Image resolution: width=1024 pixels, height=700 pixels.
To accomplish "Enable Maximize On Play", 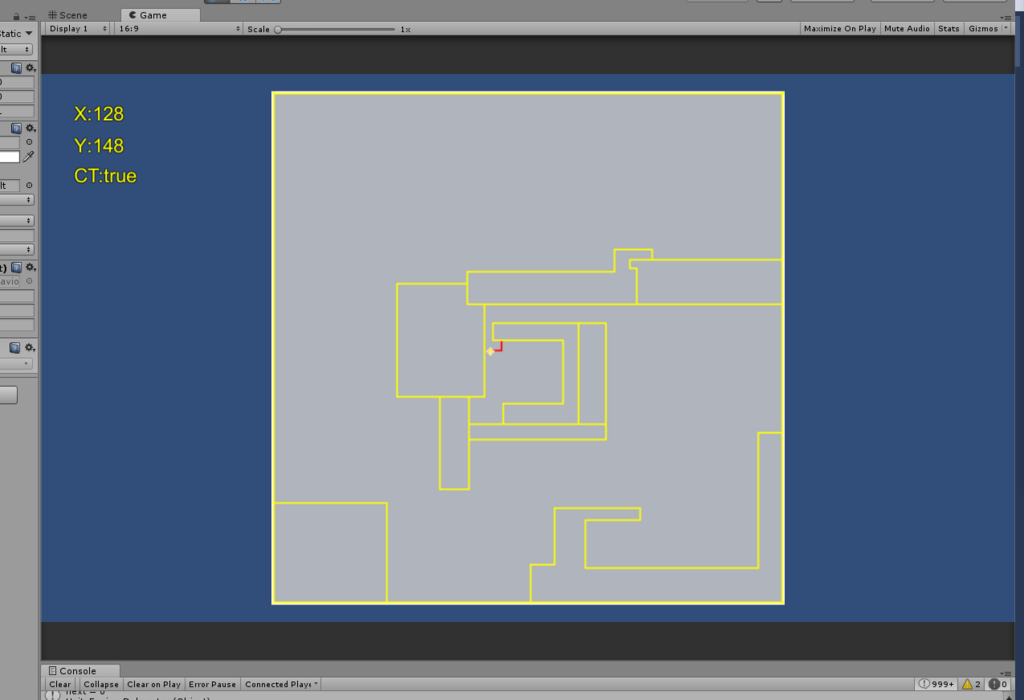I will tap(840, 29).
